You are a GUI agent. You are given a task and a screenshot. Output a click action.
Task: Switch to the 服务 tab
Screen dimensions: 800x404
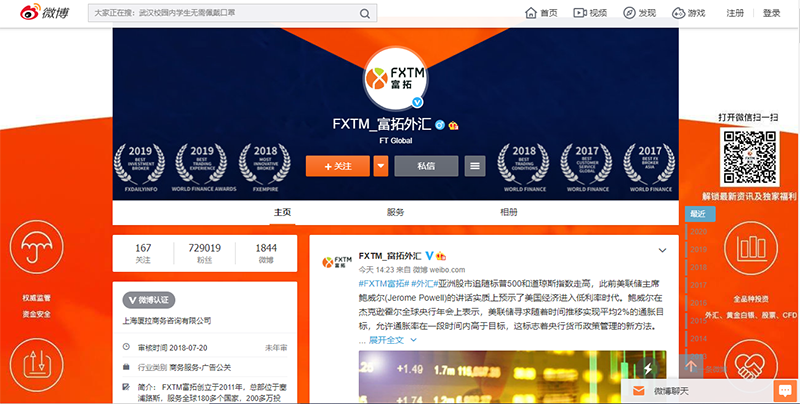pyautogui.click(x=395, y=212)
